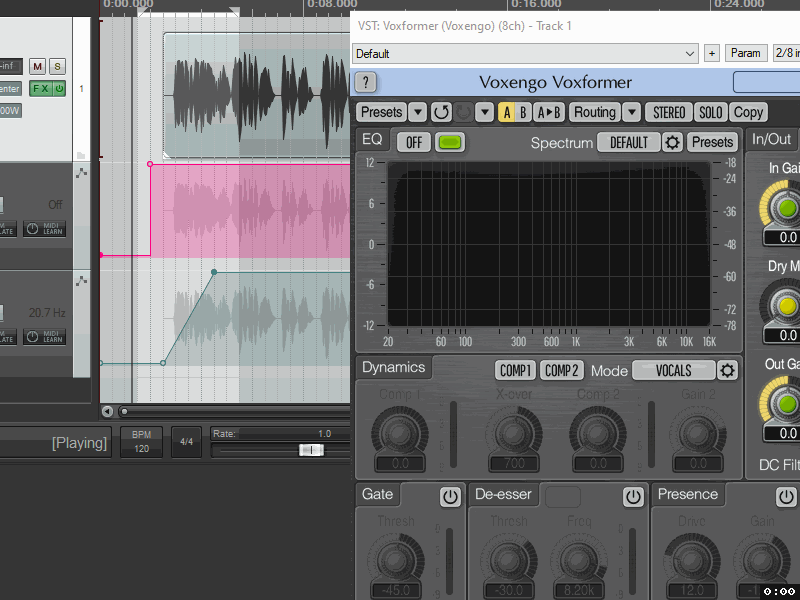Click the X-over knob
Screen dimensions: 800x600
coord(514,433)
